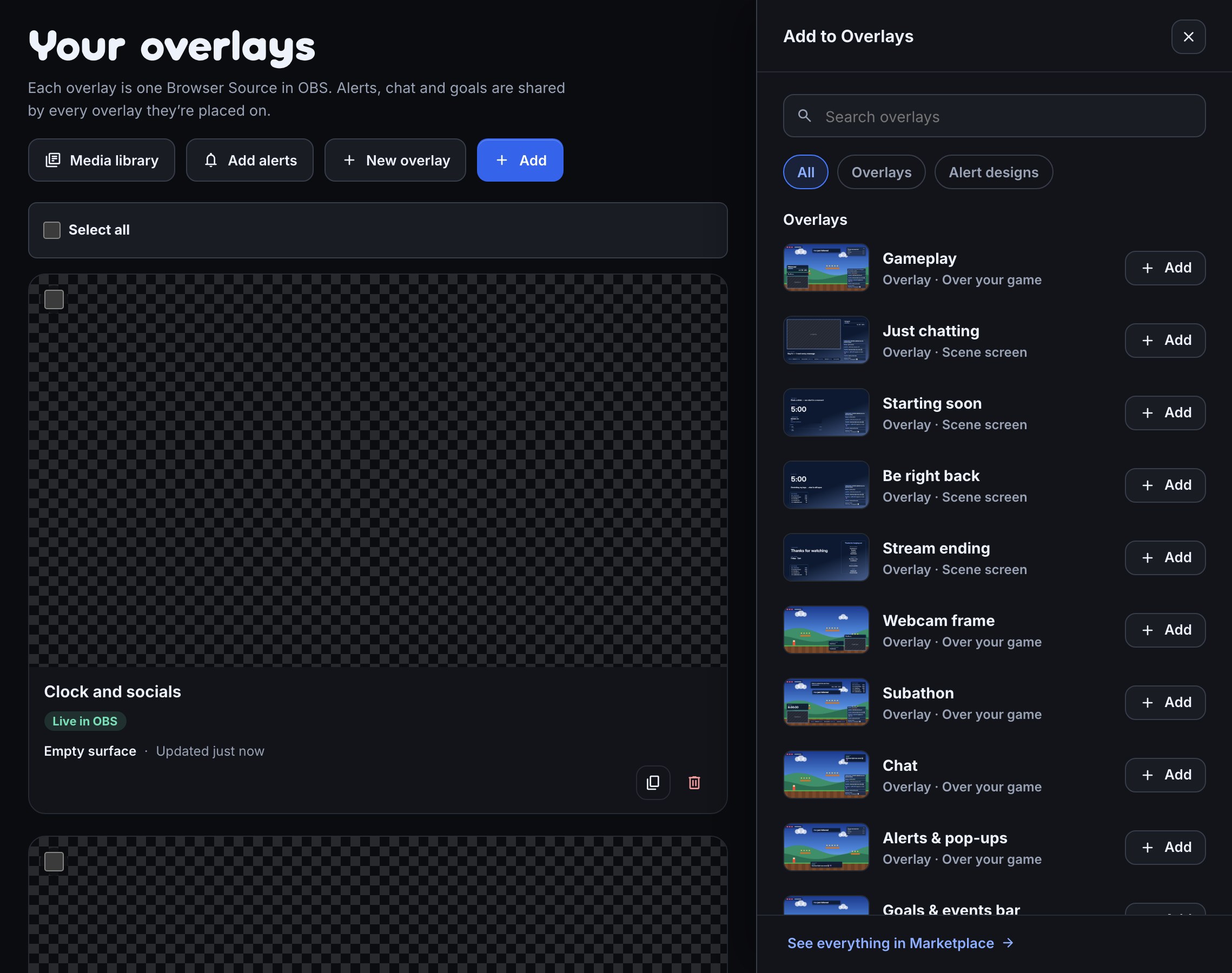
Task: Focus the Search overlays field
Action: [x=994, y=116]
